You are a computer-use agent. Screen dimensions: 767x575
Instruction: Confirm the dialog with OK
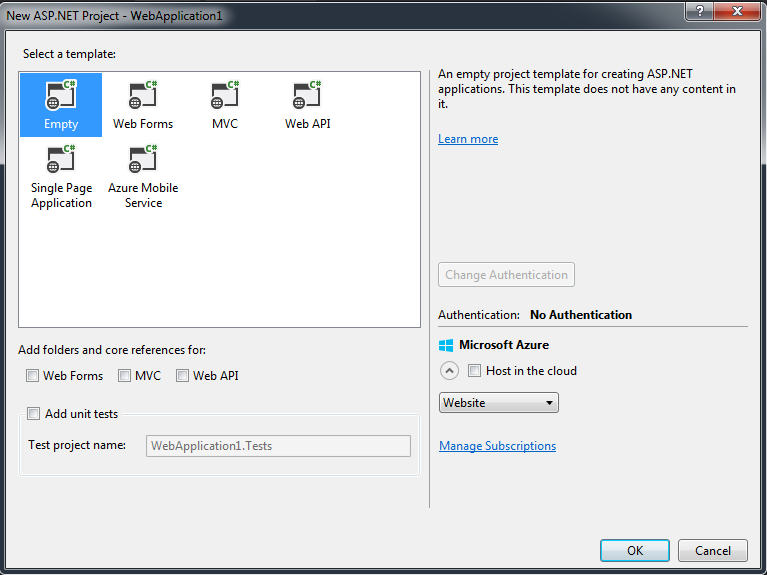point(635,551)
